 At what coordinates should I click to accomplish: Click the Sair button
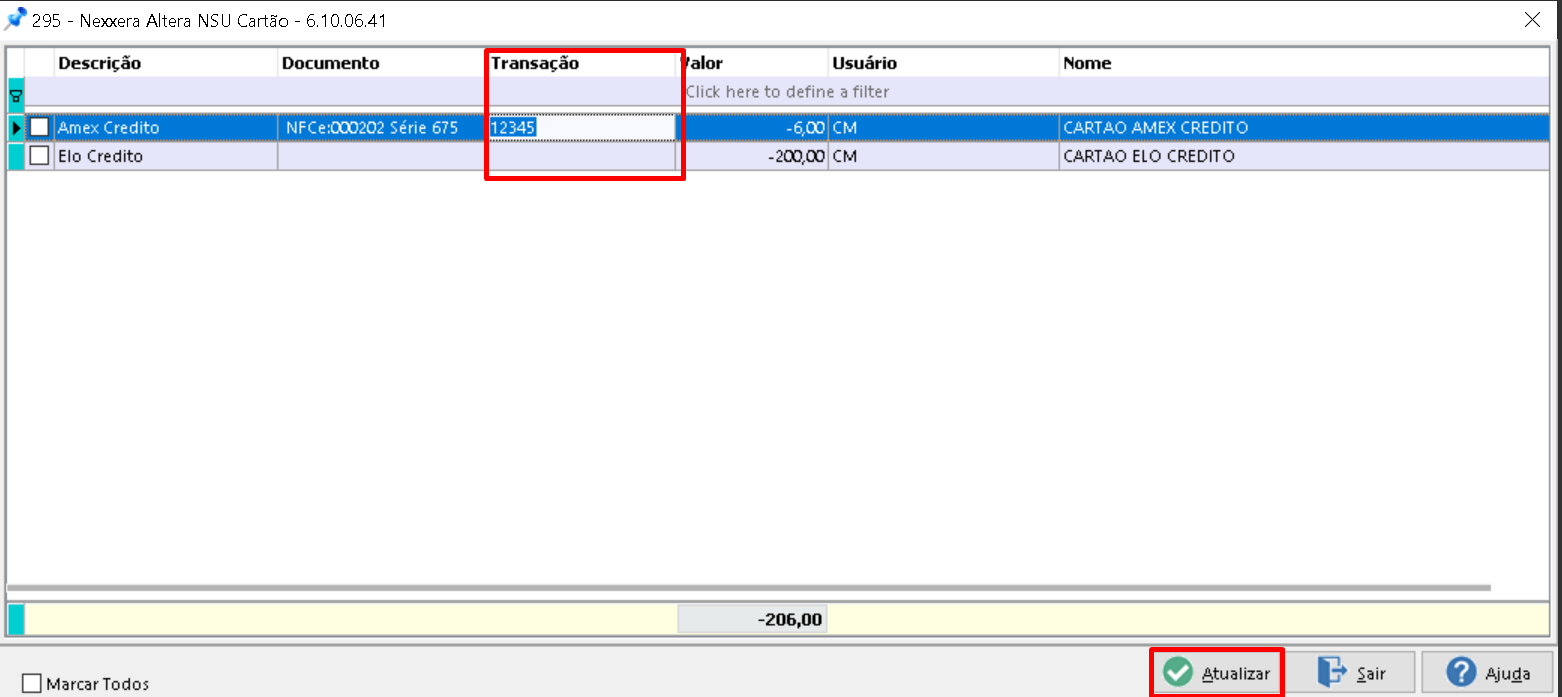point(1351,673)
